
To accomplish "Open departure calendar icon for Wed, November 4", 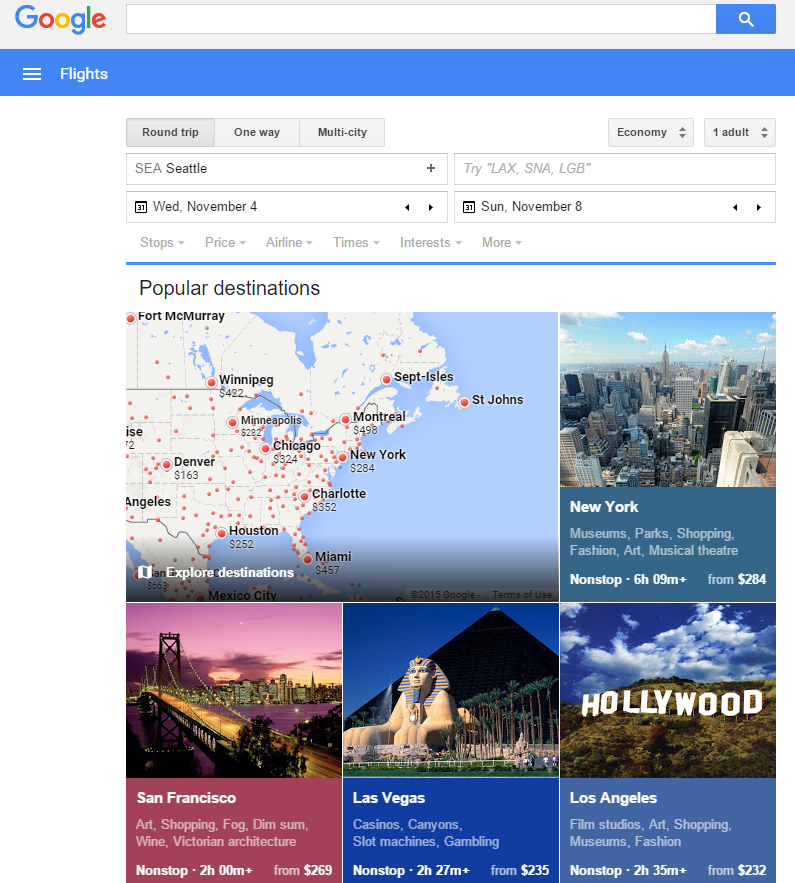I will click(141, 207).
